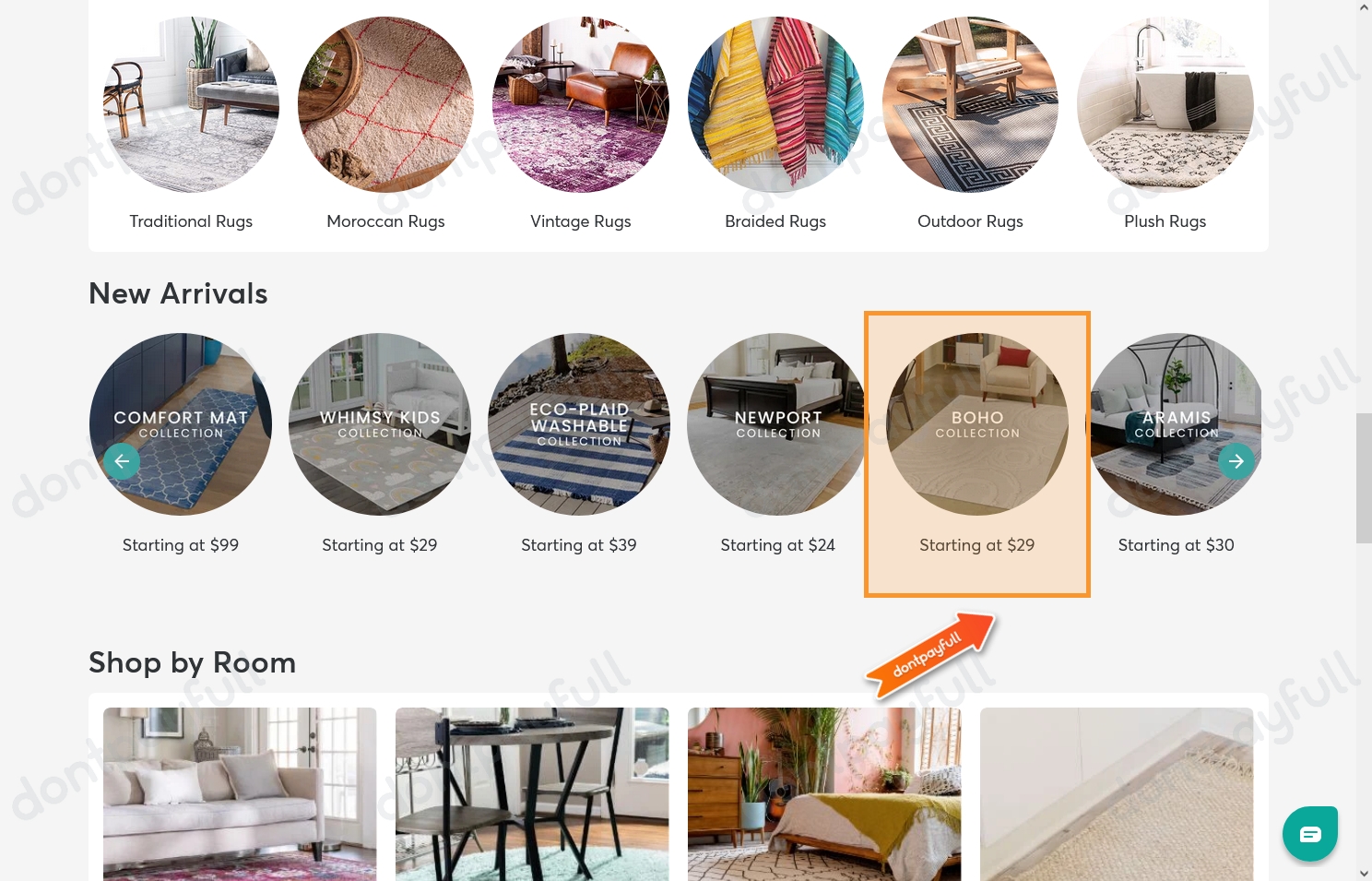Open the living room sofa photo

(x=240, y=794)
